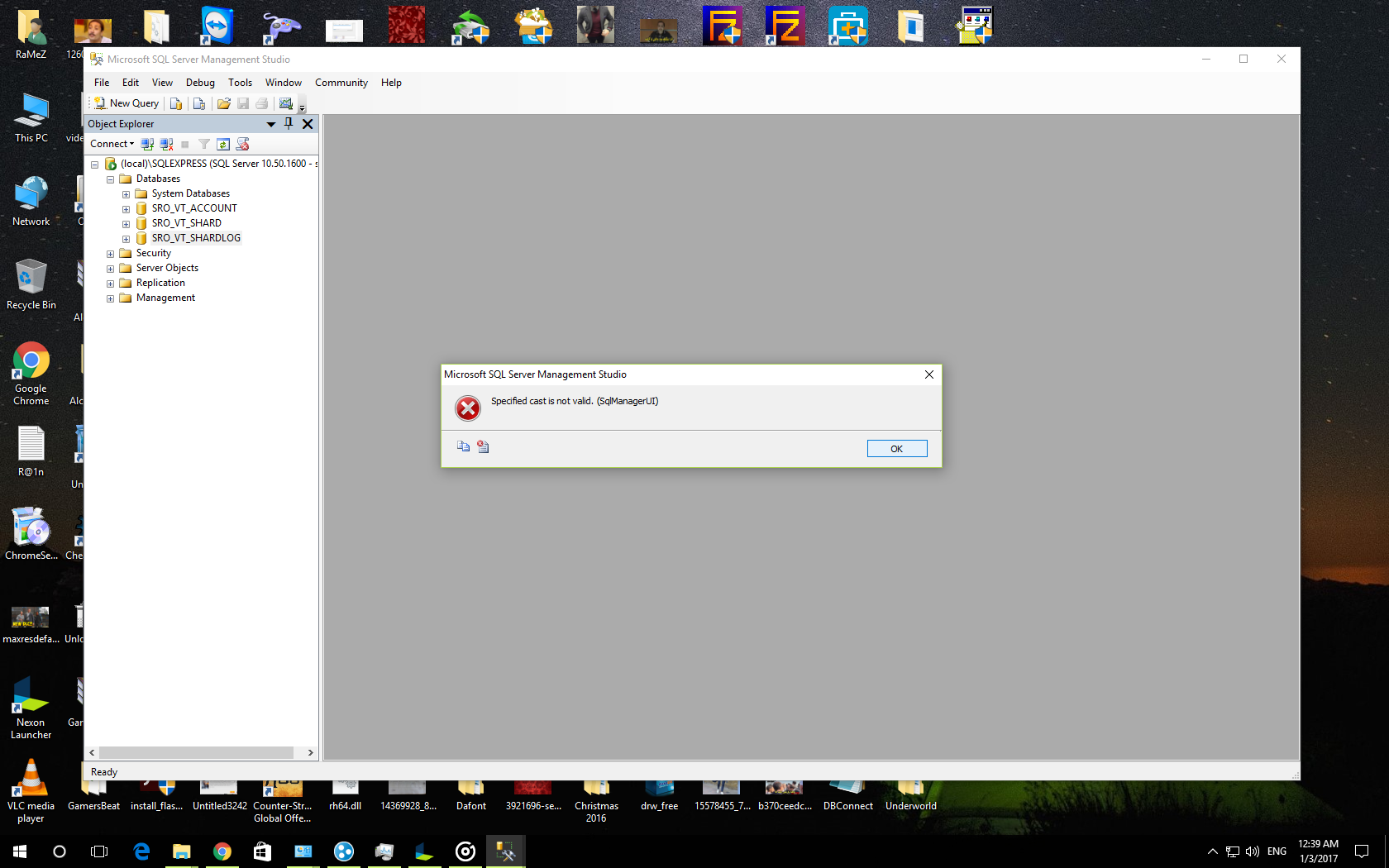Expand the SRO_VT_ACCOUNT database
This screenshot has height=868, width=1389.
pos(126,209)
